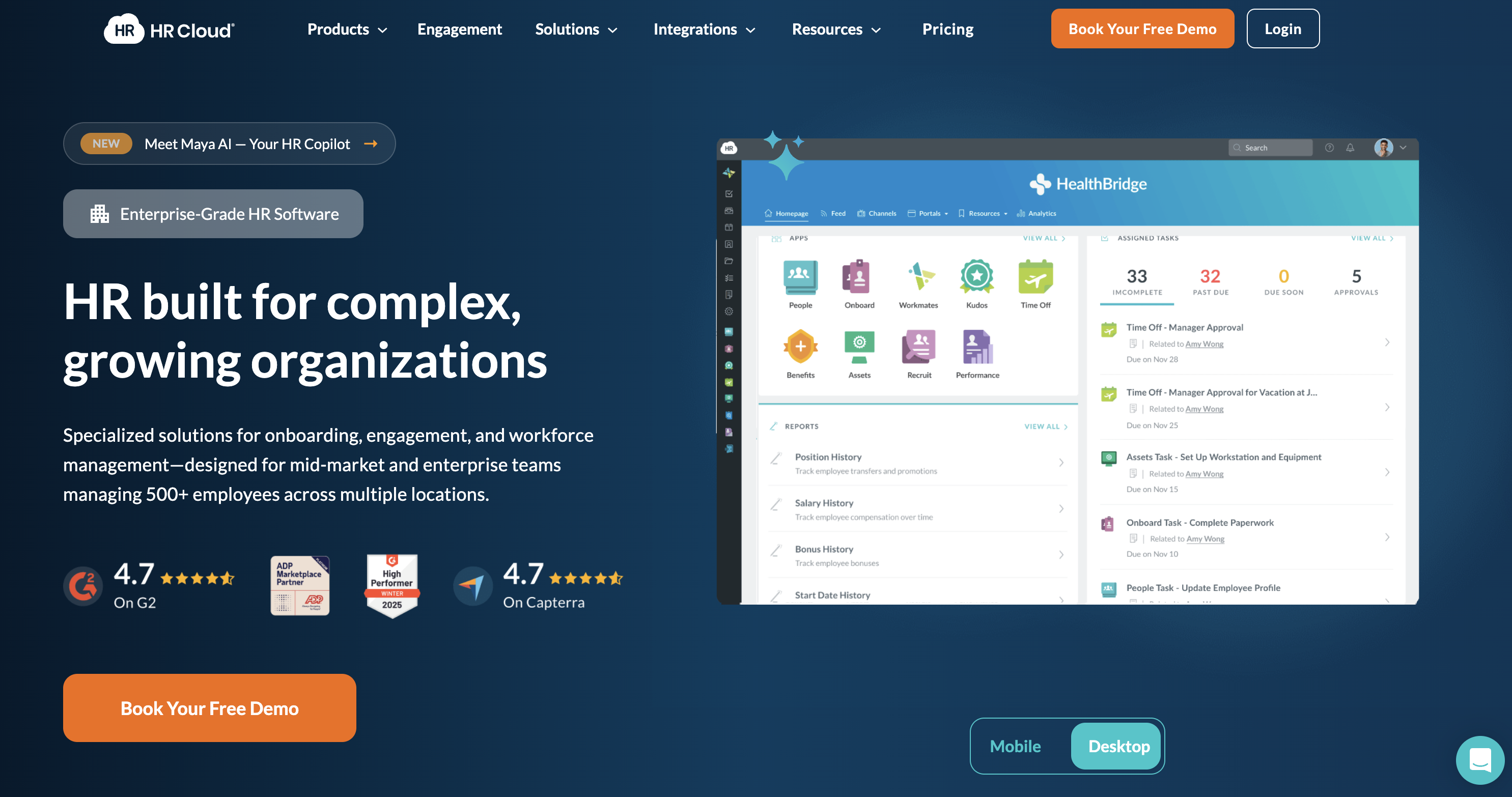Click the HR logo in dashboard sidebar

click(x=729, y=148)
